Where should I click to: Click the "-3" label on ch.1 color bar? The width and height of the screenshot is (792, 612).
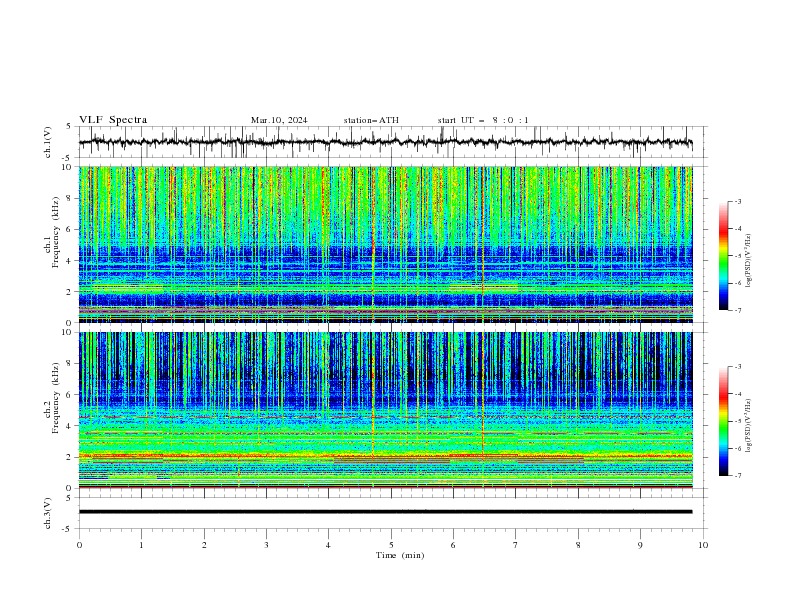click(x=738, y=201)
